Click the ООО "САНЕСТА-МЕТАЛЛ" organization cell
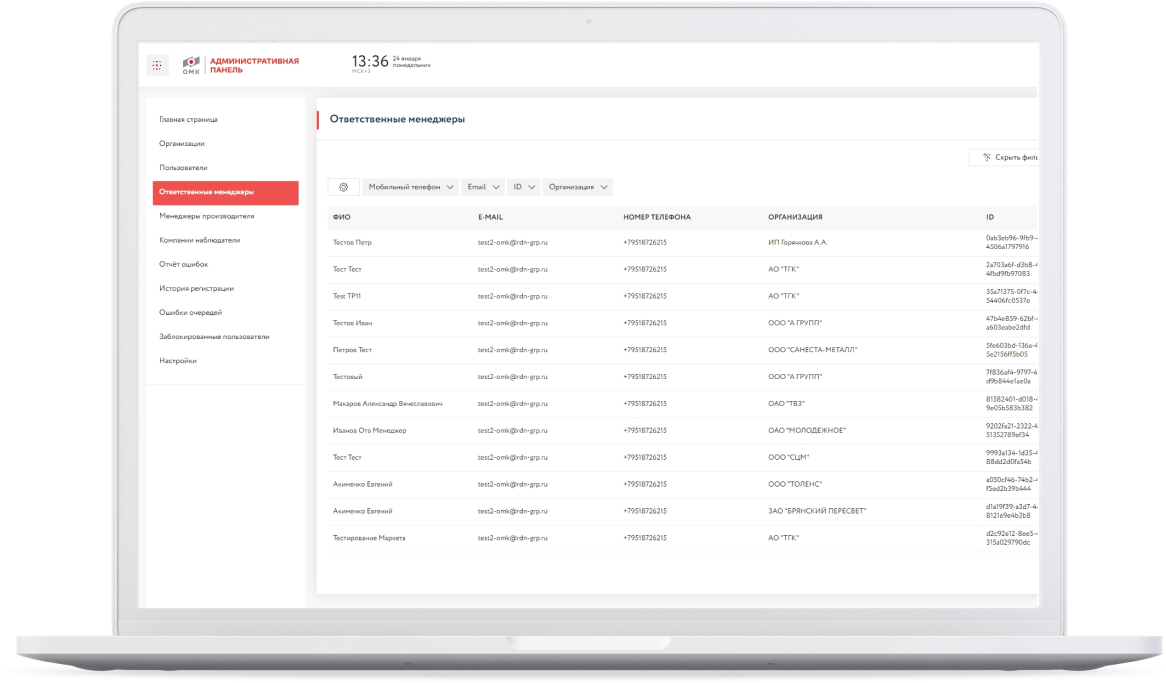Viewport: 1166px width, 683px height. tap(813, 350)
